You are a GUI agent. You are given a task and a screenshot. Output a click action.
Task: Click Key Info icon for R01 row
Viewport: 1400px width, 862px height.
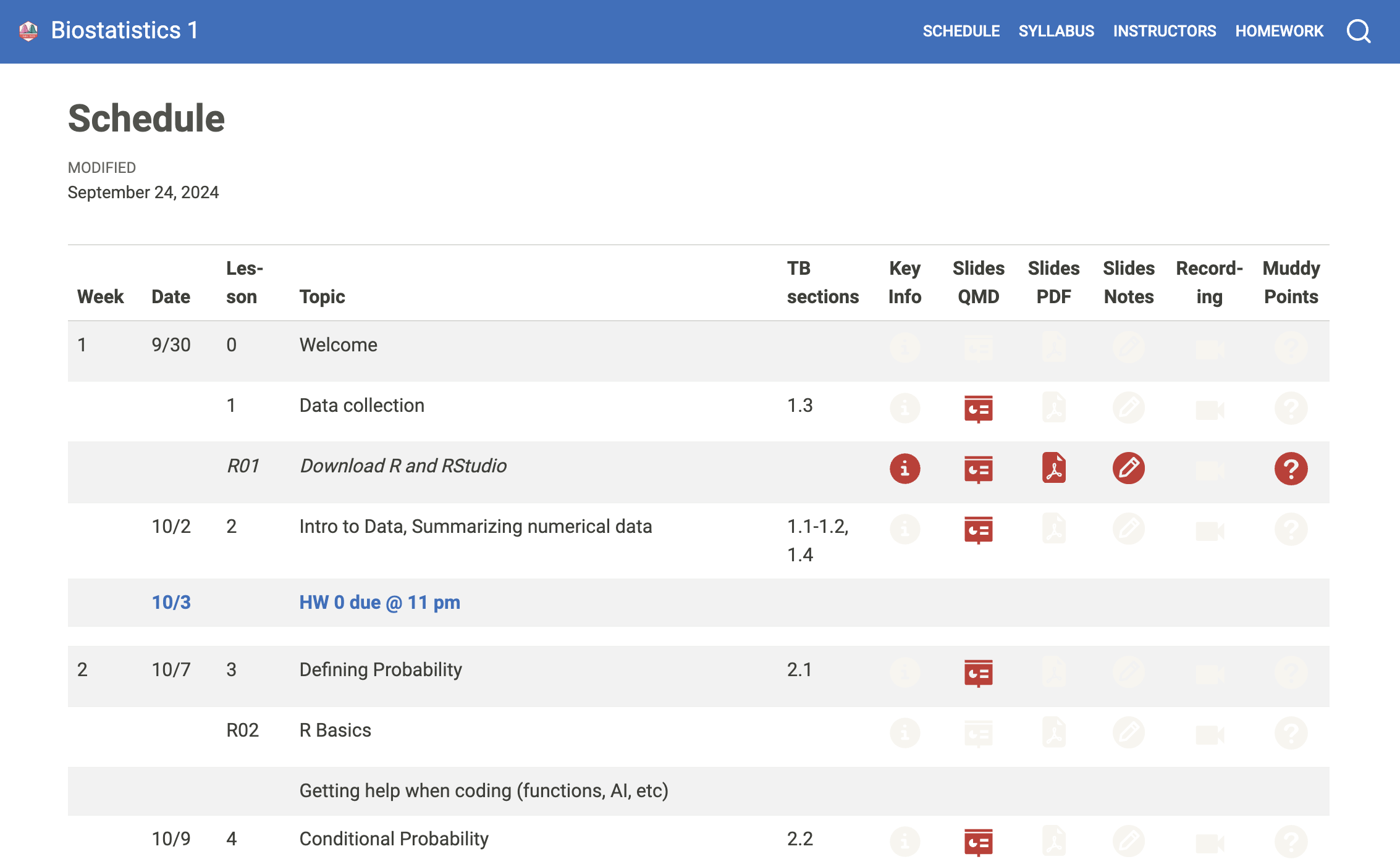[x=905, y=469]
